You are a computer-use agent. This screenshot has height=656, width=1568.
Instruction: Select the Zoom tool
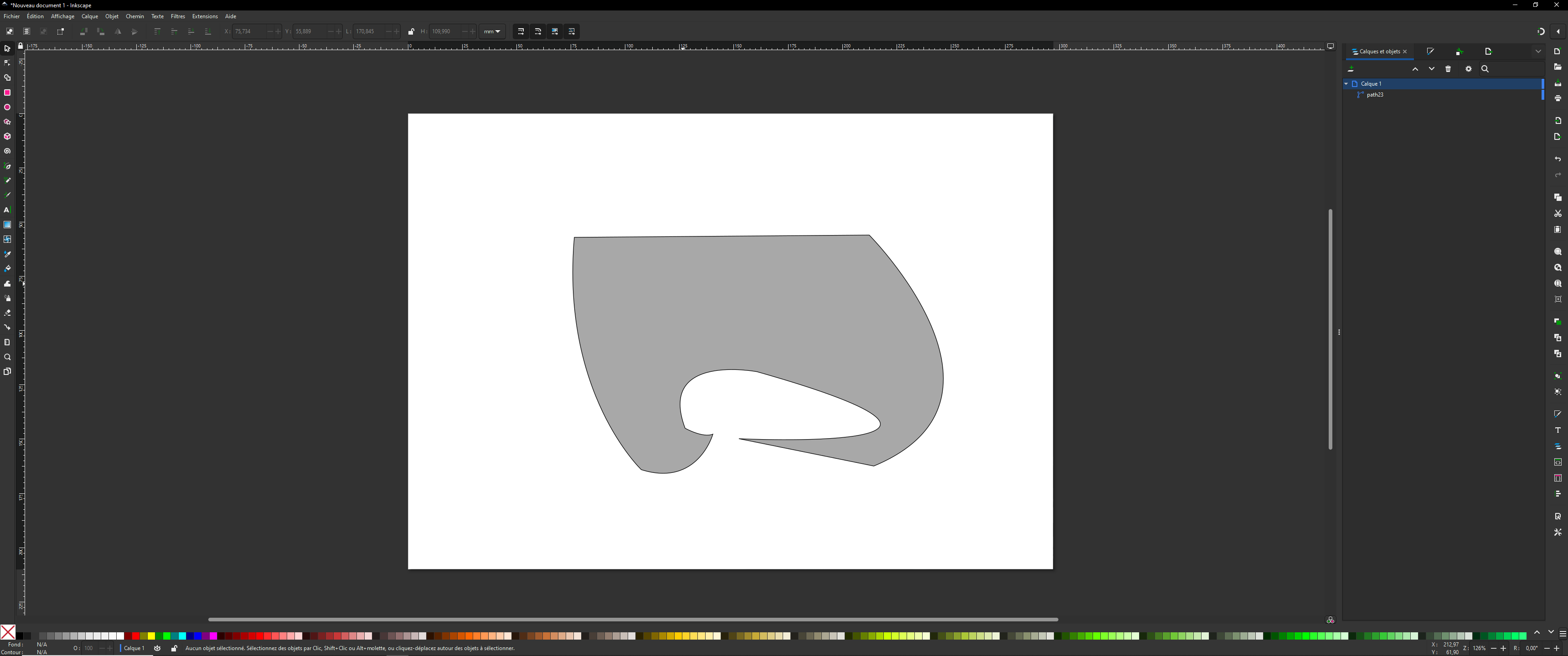[7, 357]
